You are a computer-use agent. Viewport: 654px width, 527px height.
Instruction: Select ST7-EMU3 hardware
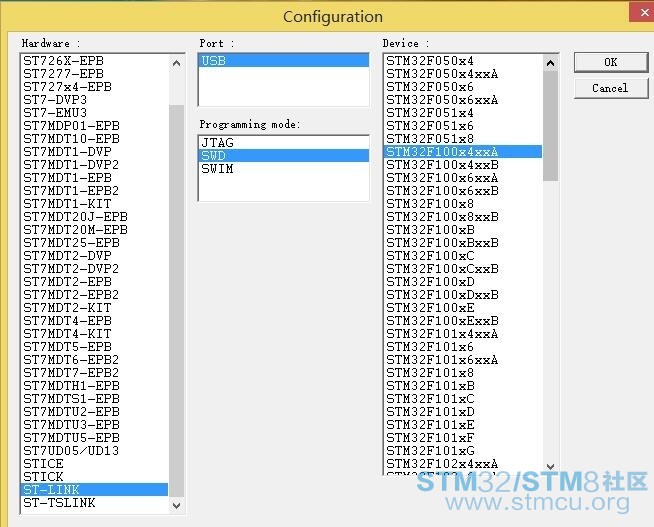(x=94, y=113)
